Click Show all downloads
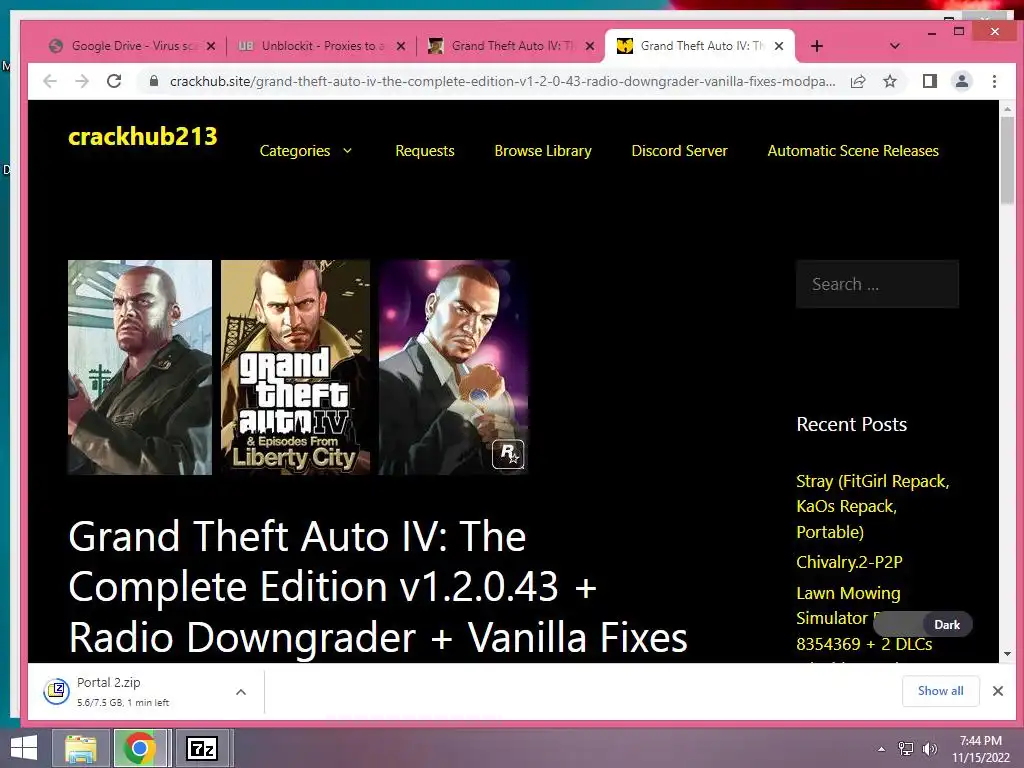Viewport: 1024px width, 768px height. coord(940,691)
